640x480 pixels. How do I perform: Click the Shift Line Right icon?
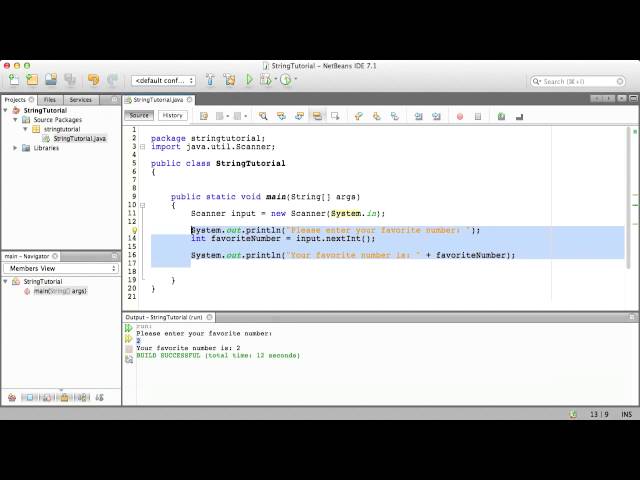[436, 116]
